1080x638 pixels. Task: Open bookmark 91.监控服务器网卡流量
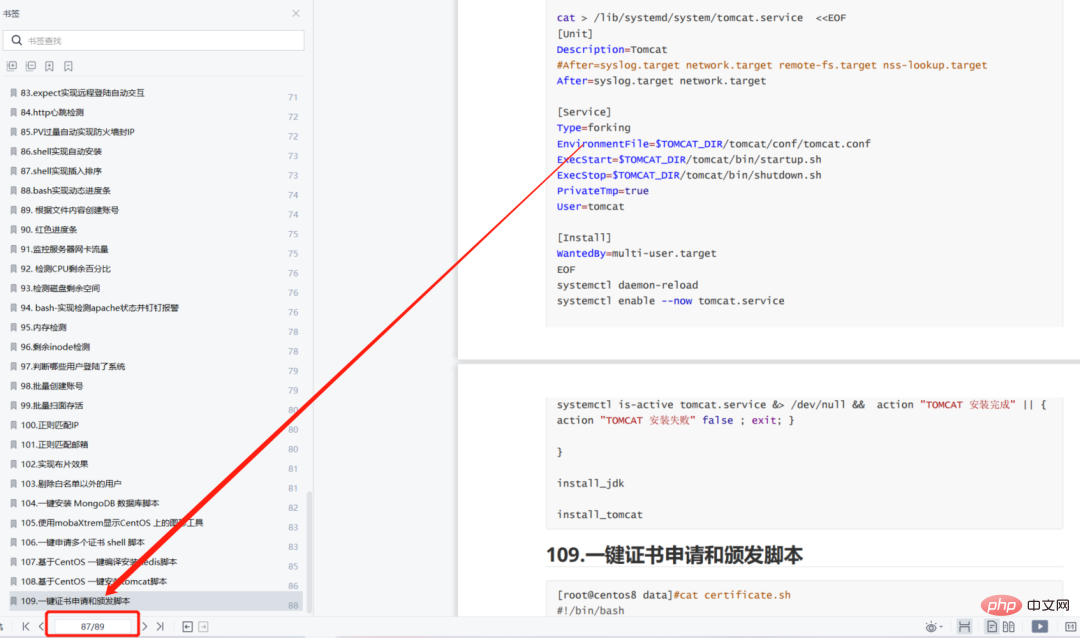pyautogui.click(x=65, y=249)
